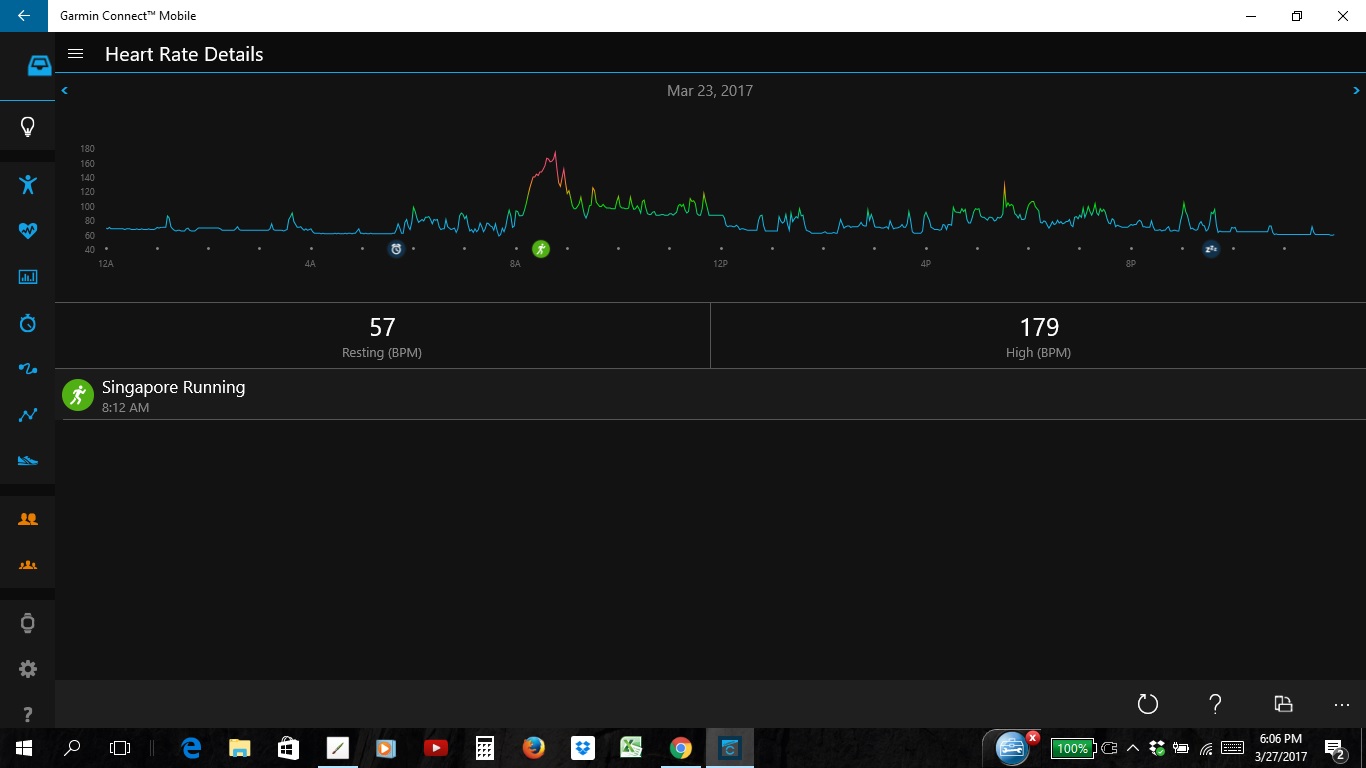This screenshot has width=1366, height=768.
Task: Click the copy pages icon in bottom bar
Action: 1283,704
